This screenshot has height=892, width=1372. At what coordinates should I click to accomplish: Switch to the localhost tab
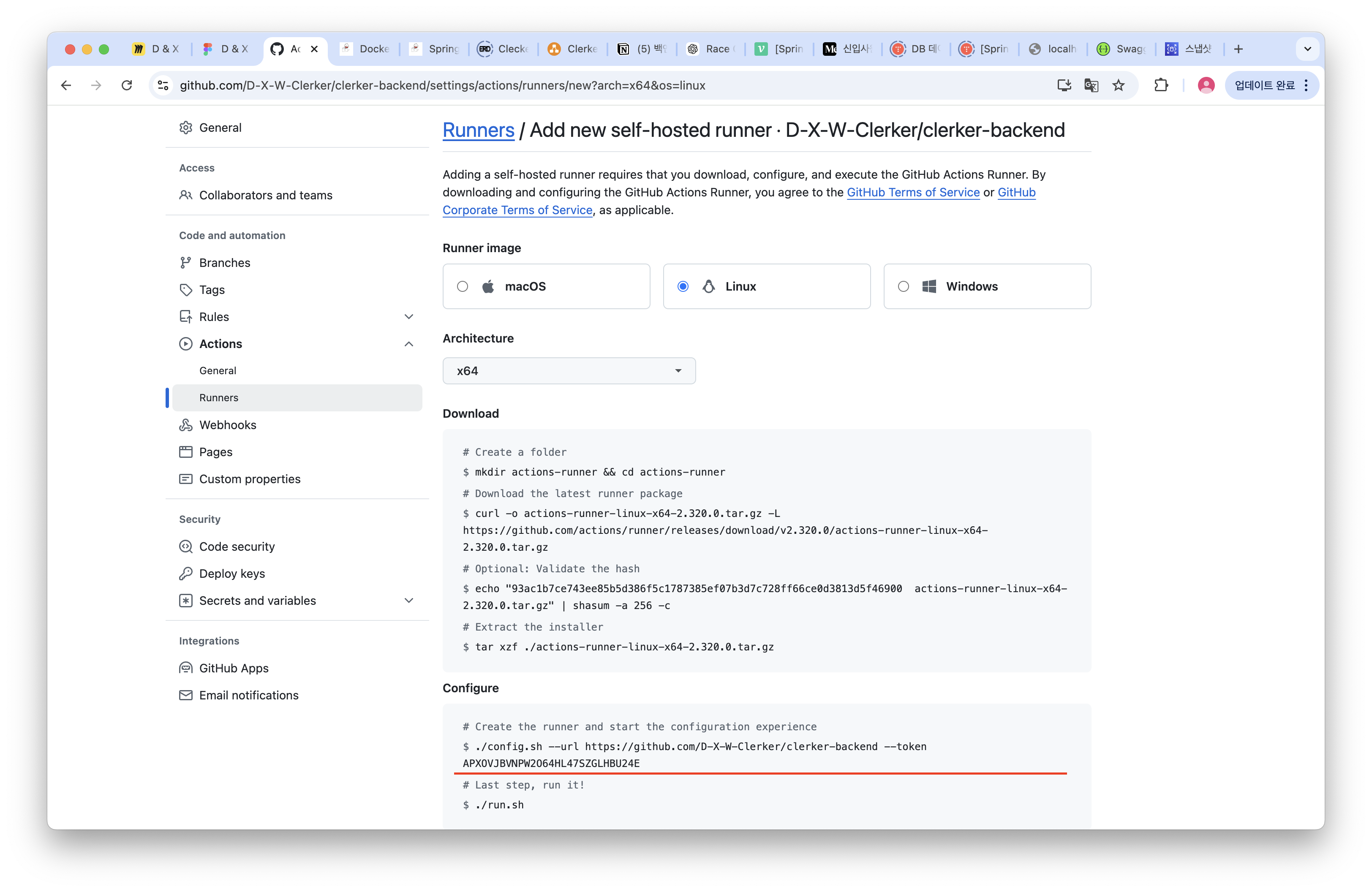pyautogui.click(x=1053, y=49)
